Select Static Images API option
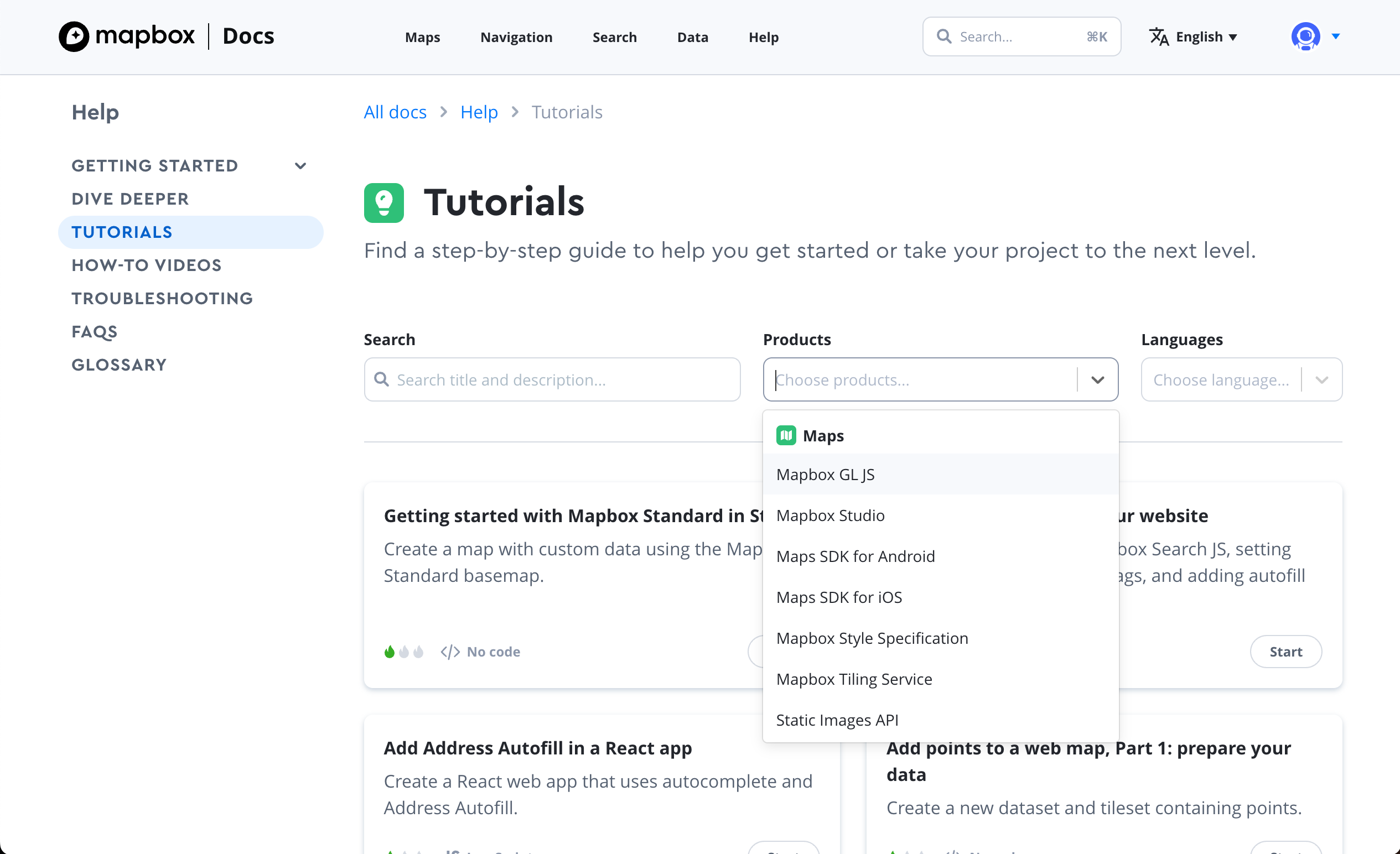1400x854 pixels. click(x=837, y=720)
